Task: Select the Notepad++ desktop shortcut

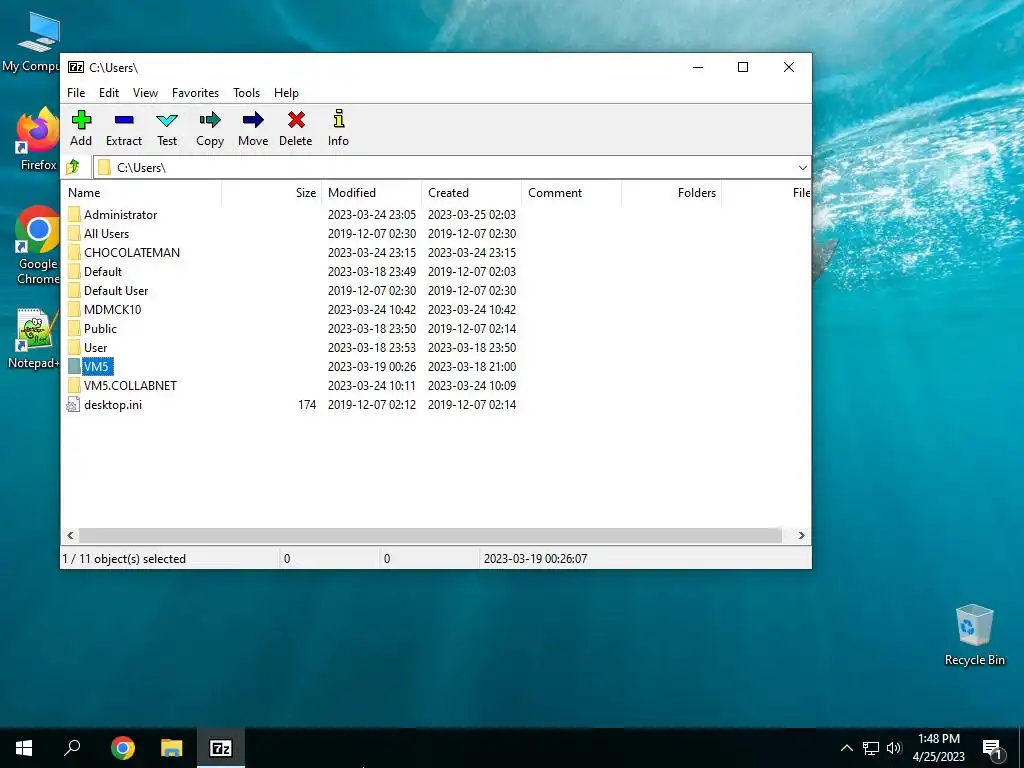Action: click(x=34, y=339)
